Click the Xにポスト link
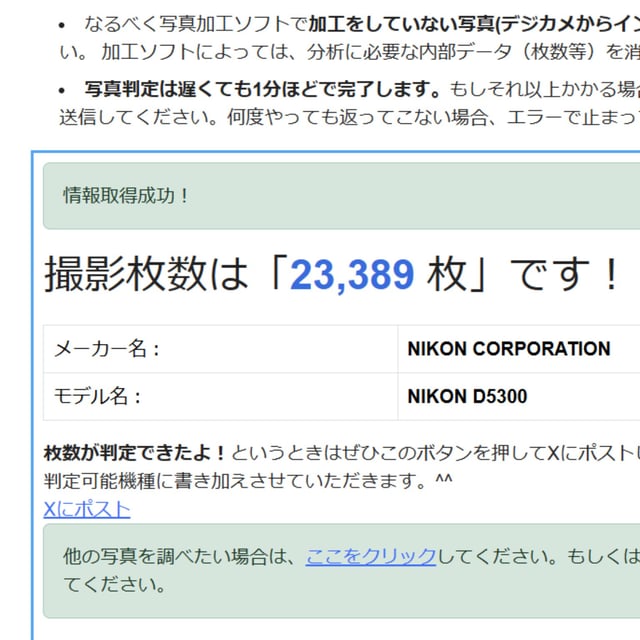Image resolution: width=640 pixels, height=640 pixels. click(87, 509)
